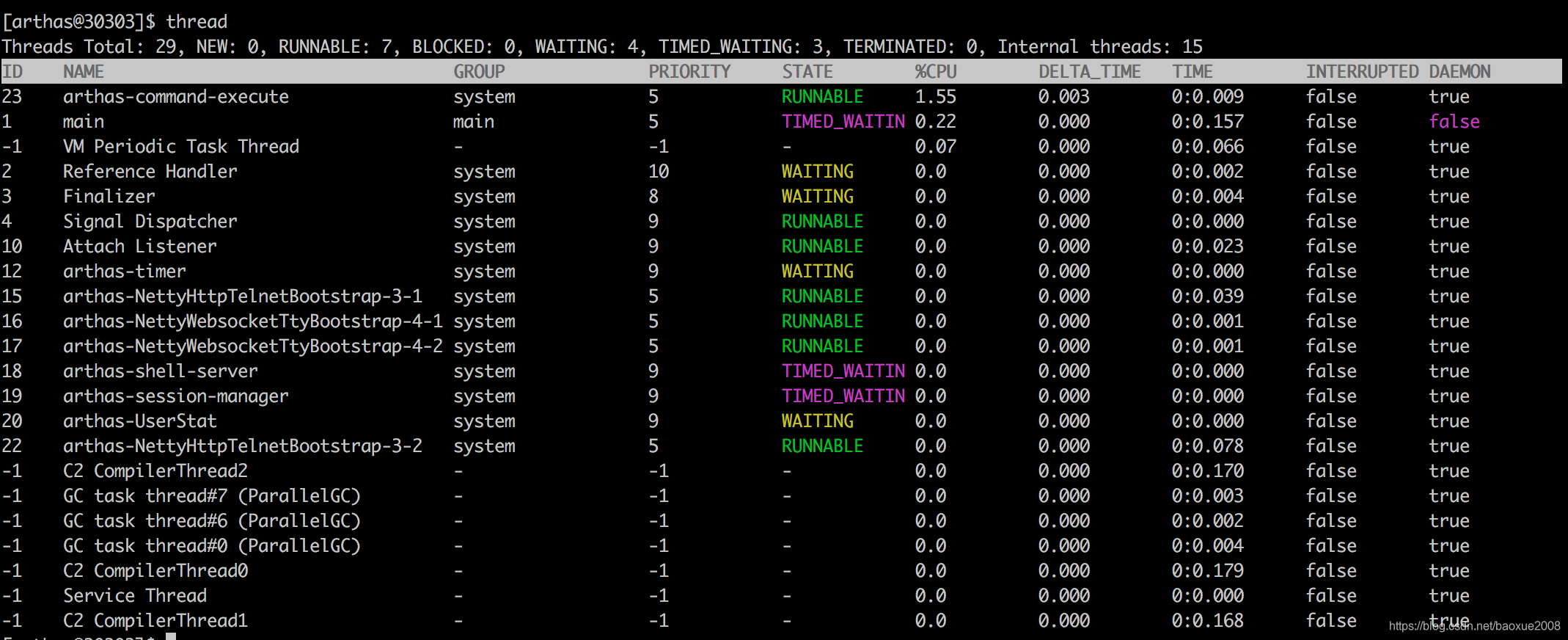Image resolution: width=1568 pixels, height=640 pixels.
Task: Select 'VM Periodic Task Thread' name
Action: click(x=181, y=146)
